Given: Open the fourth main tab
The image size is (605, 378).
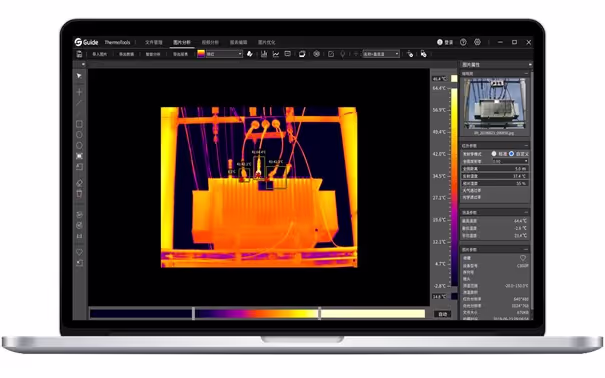Looking at the screenshot, I should click(238, 42).
